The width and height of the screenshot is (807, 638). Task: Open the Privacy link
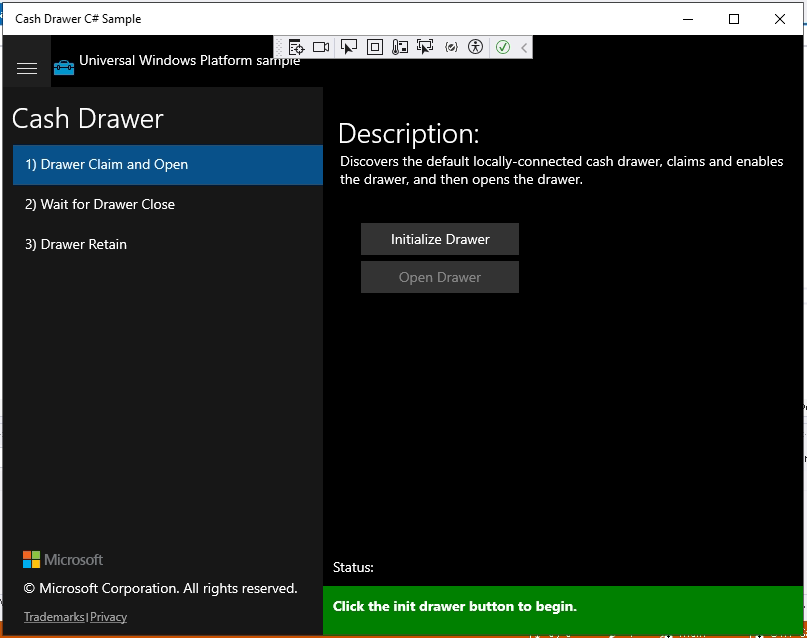coord(109,617)
